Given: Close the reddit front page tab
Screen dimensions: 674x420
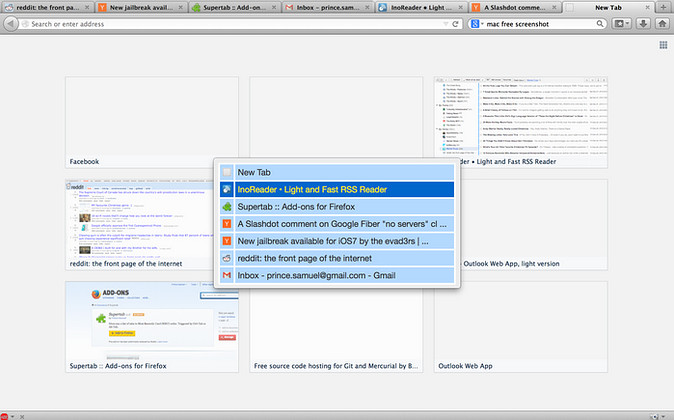Looking at the screenshot, I should point(87,7).
